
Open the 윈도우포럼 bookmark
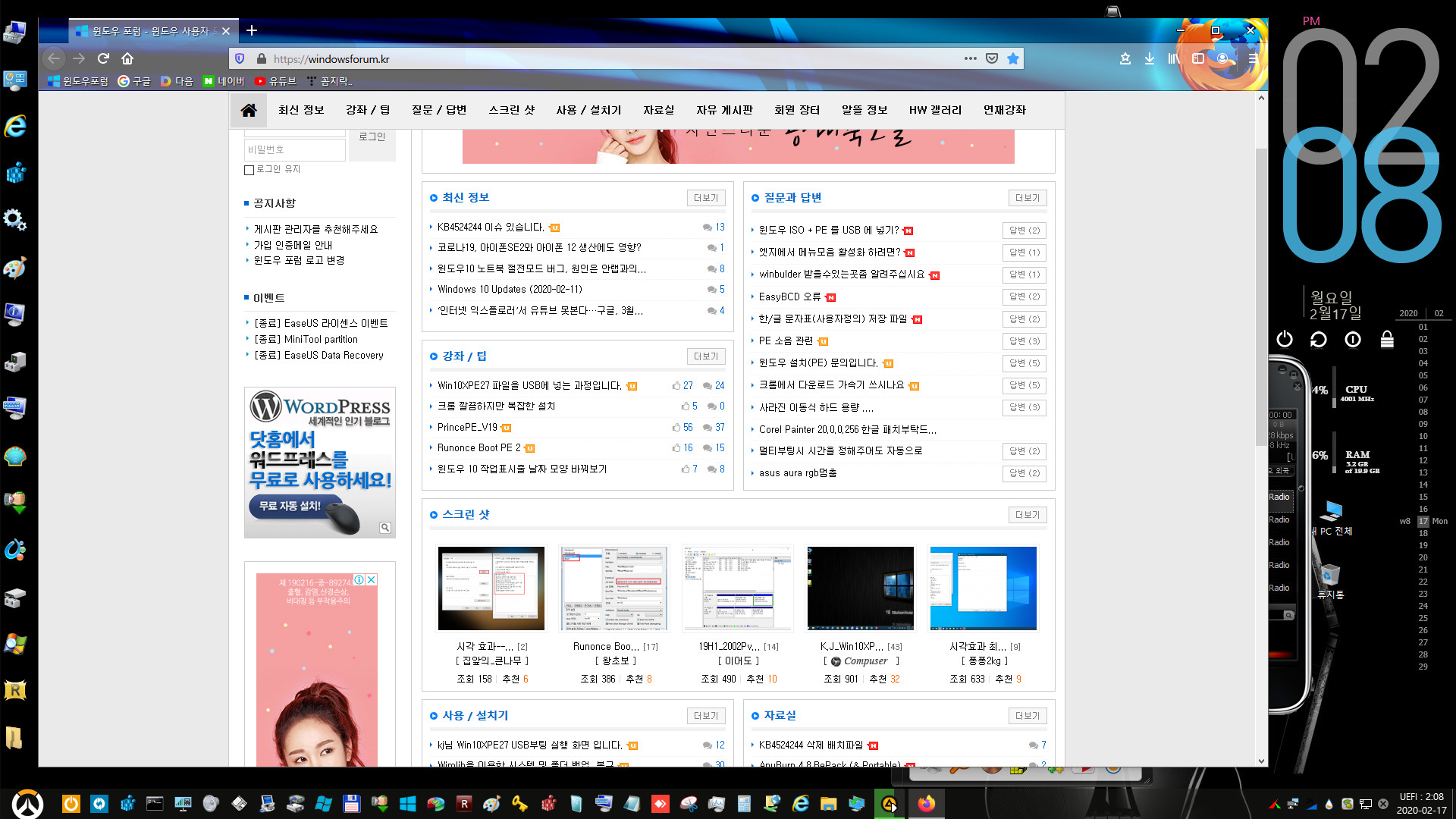coord(78,81)
